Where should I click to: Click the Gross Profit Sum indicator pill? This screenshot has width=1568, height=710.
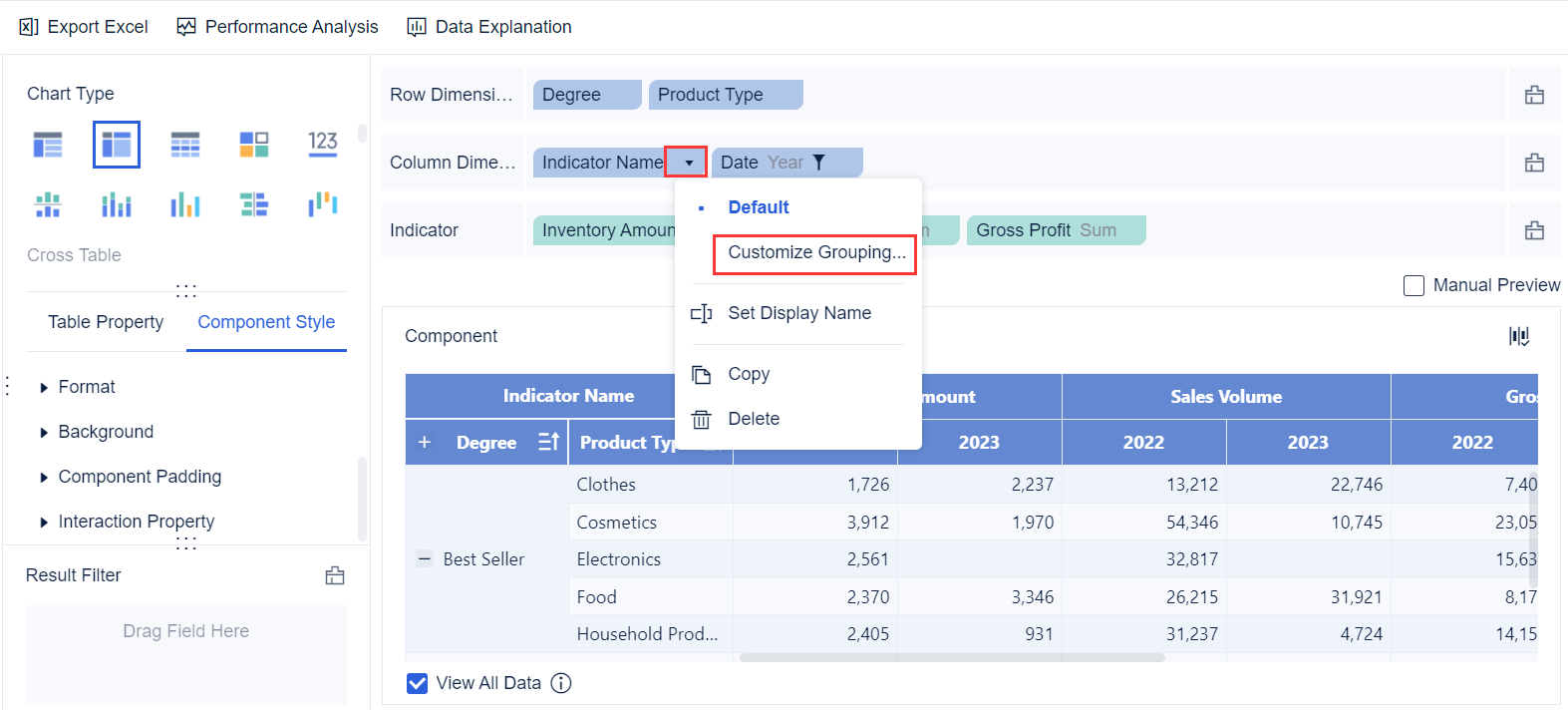[x=1057, y=230]
